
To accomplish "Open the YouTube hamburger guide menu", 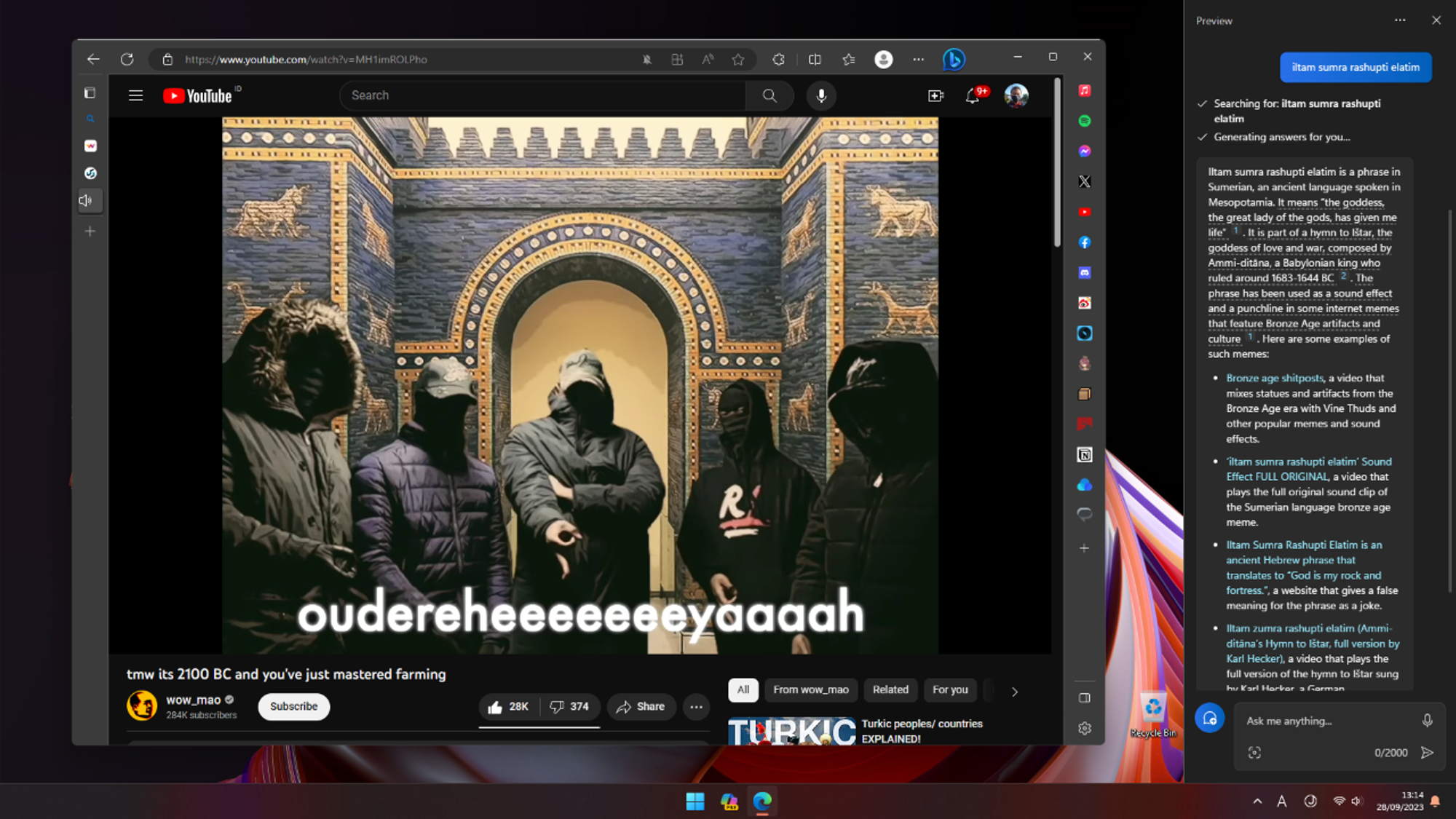I will click(x=135, y=95).
